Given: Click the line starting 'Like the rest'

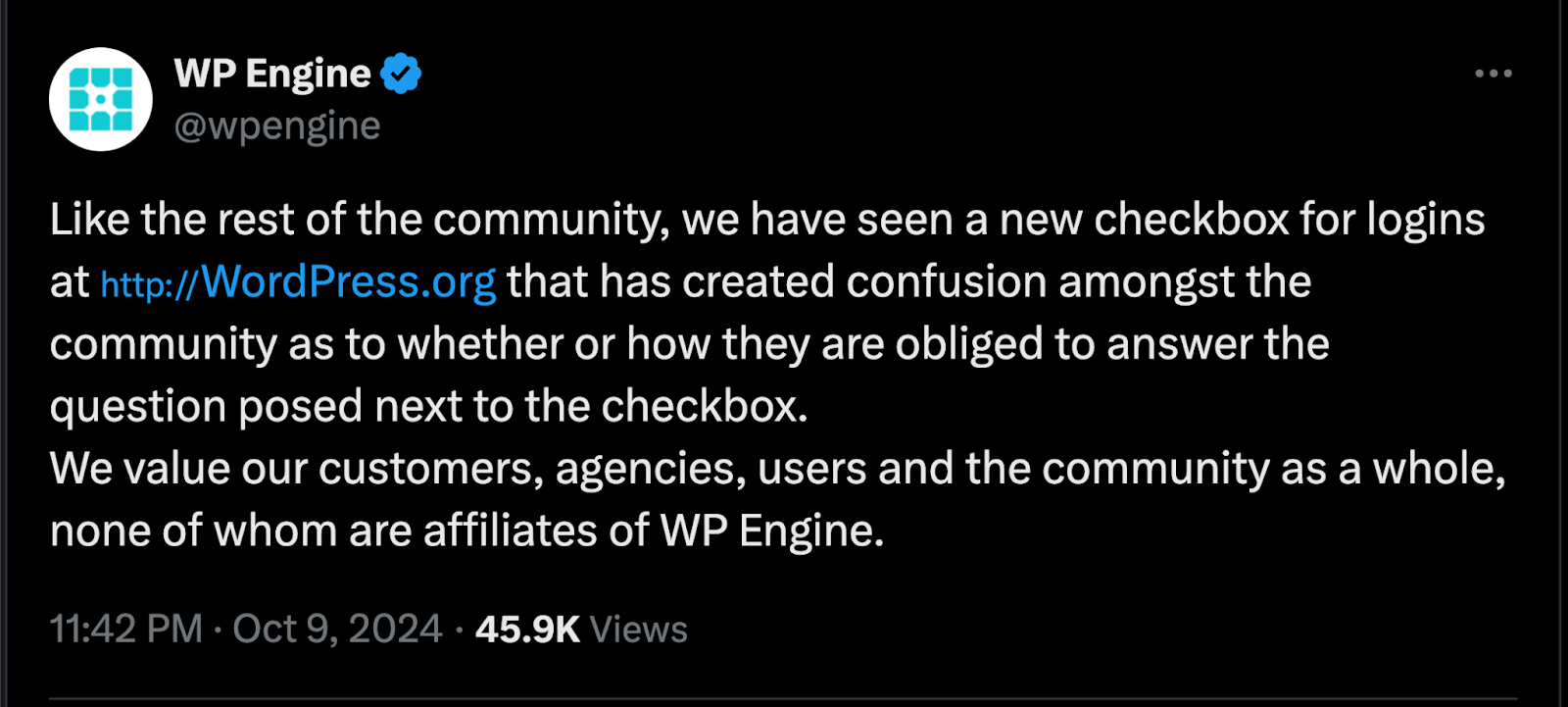Looking at the screenshot, I should [x=767, y=220].
